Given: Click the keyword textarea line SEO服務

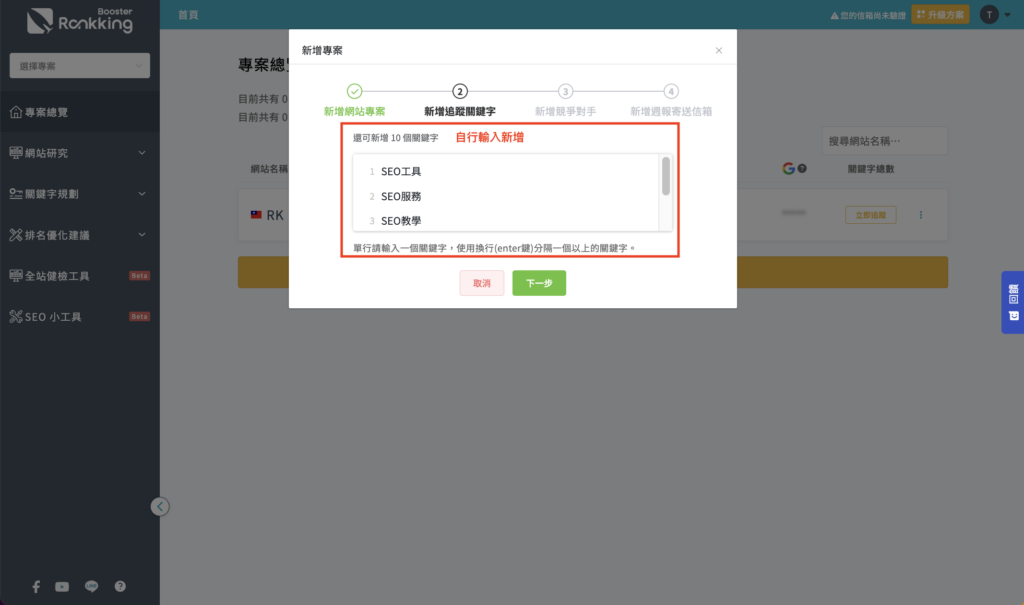Looking at the screenshot, I should [x=401, y=196].
